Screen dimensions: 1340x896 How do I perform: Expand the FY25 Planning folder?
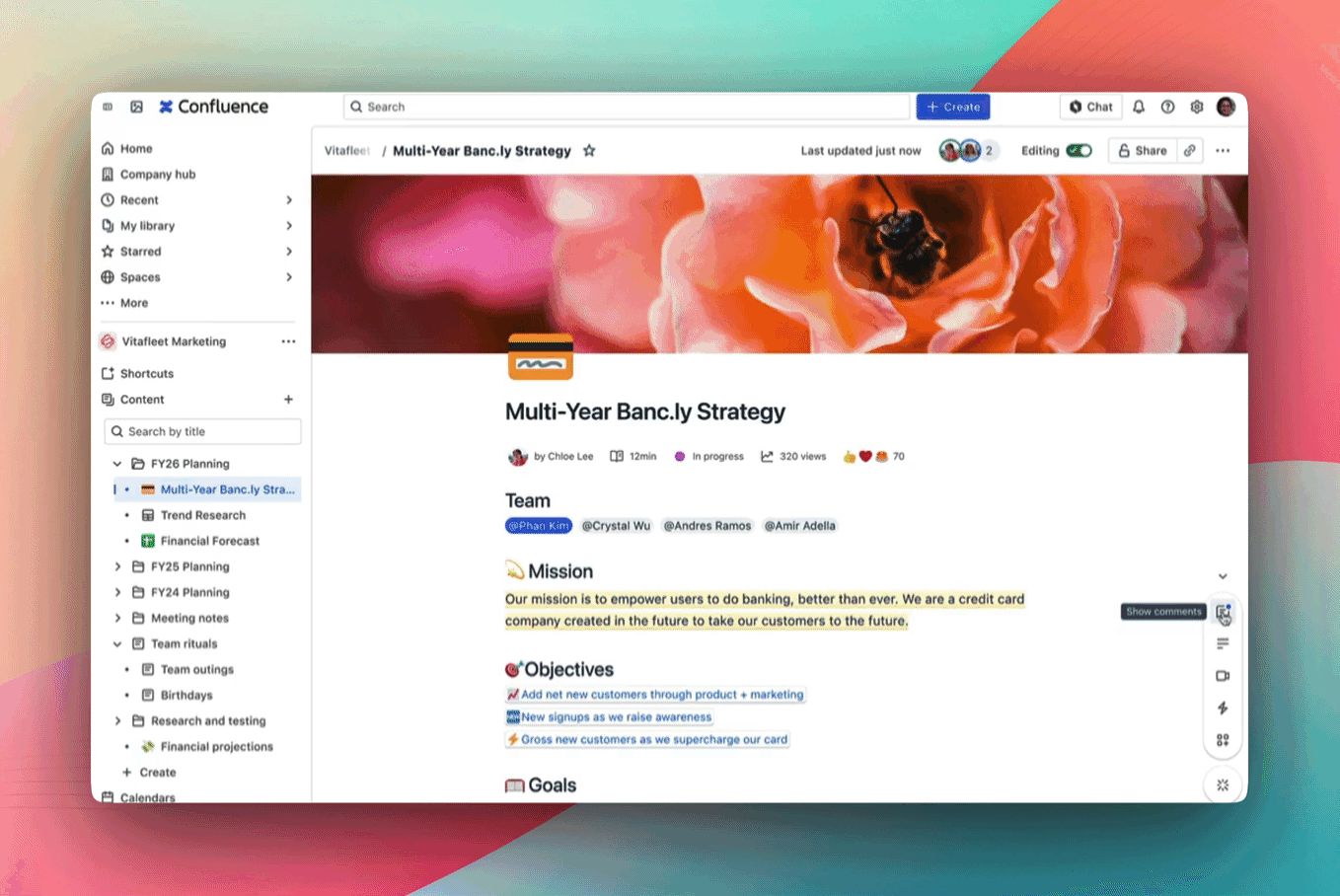click(x=117, y=566)
